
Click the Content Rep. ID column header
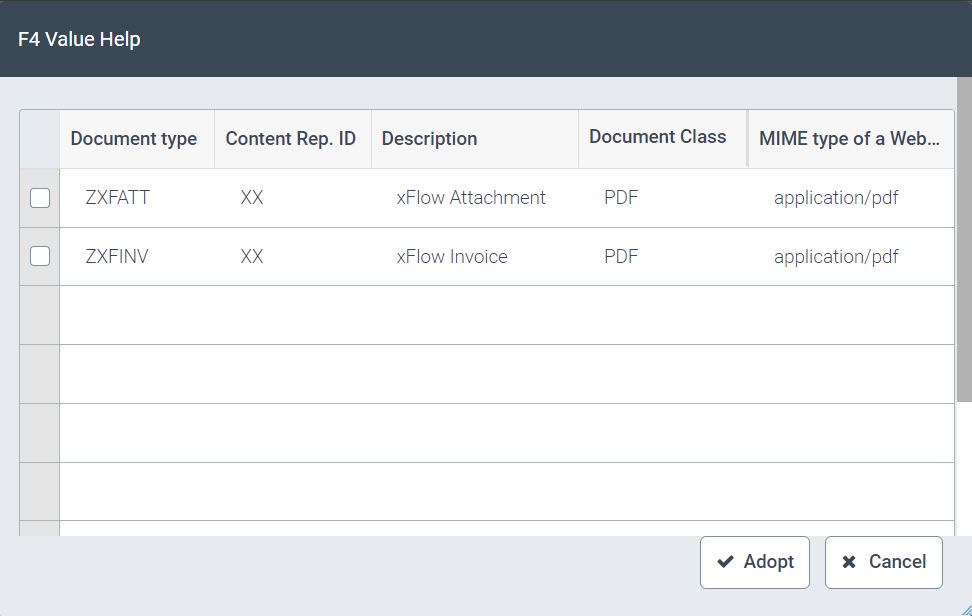(290, 139)
